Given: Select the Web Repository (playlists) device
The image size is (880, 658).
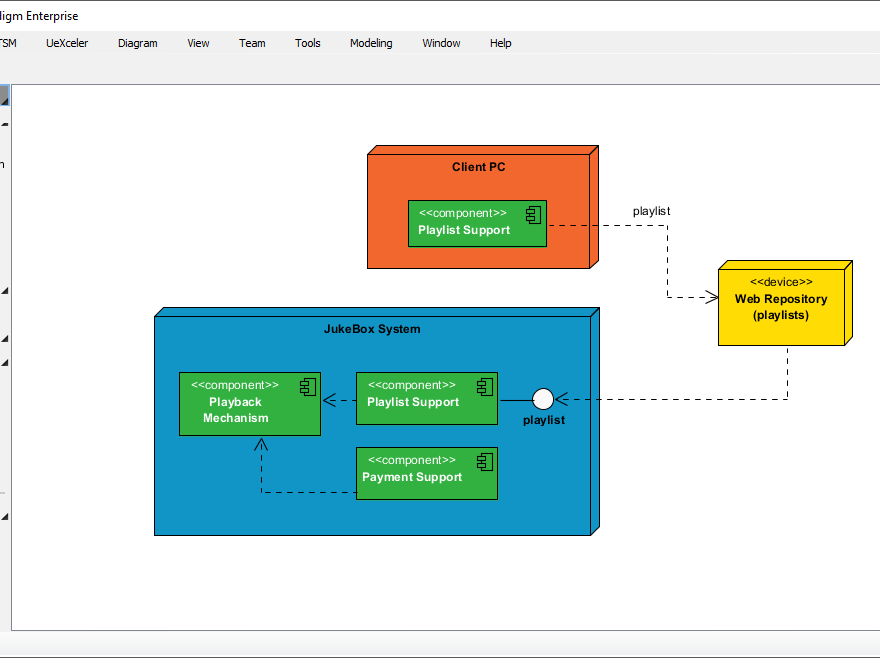Looking at the screenshot, I should 782,302.
